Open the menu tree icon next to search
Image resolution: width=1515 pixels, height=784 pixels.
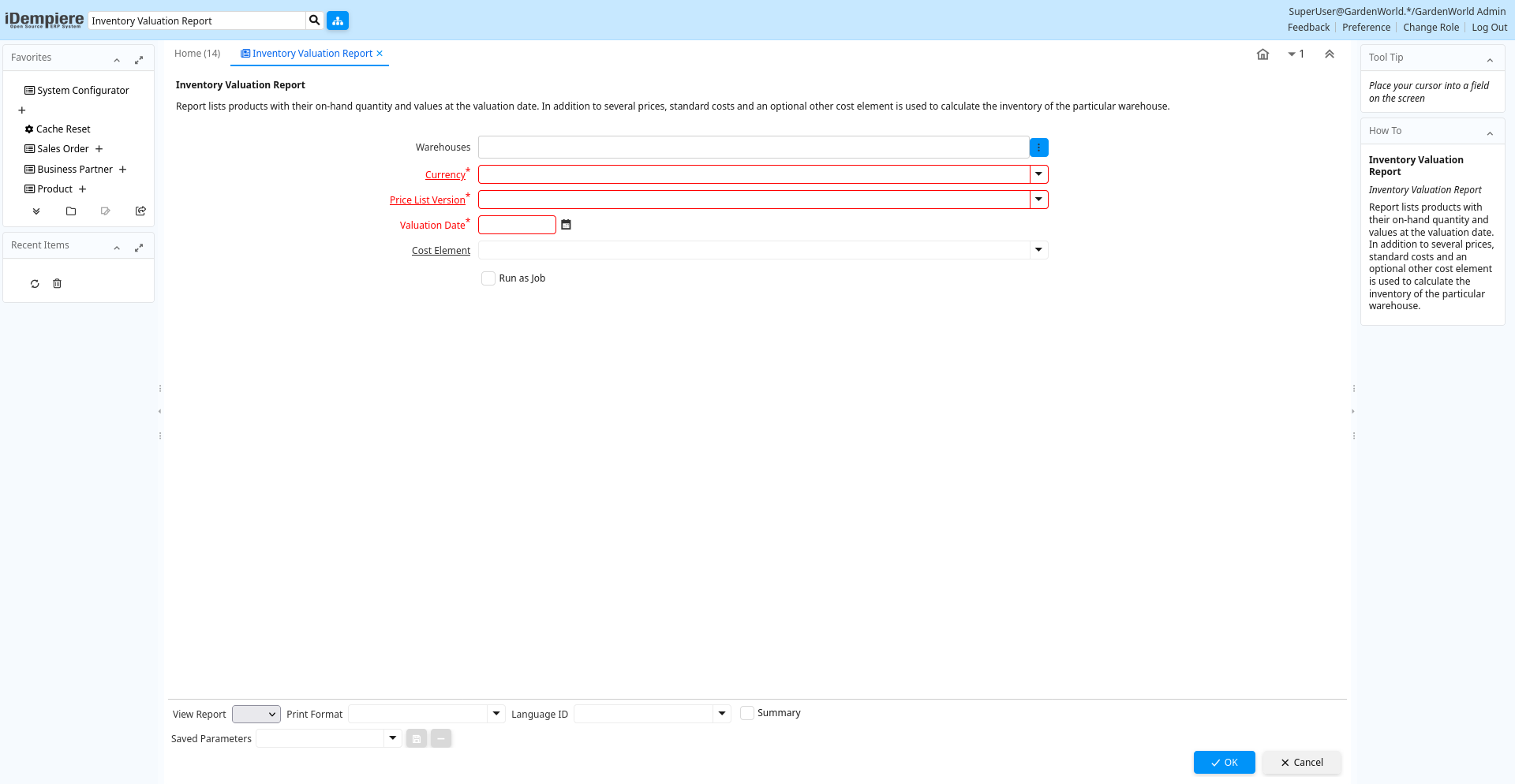(338, 21)
